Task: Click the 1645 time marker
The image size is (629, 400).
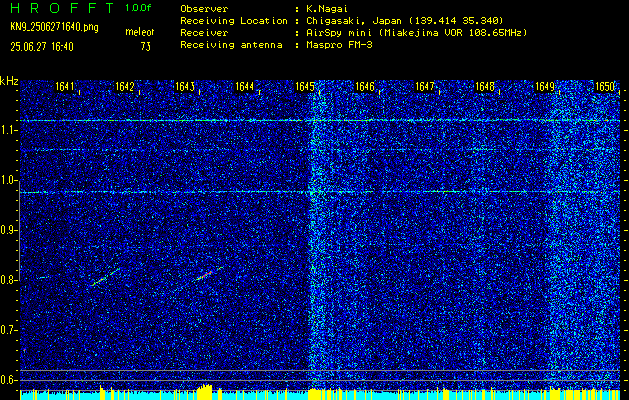Action: [304, 87]
